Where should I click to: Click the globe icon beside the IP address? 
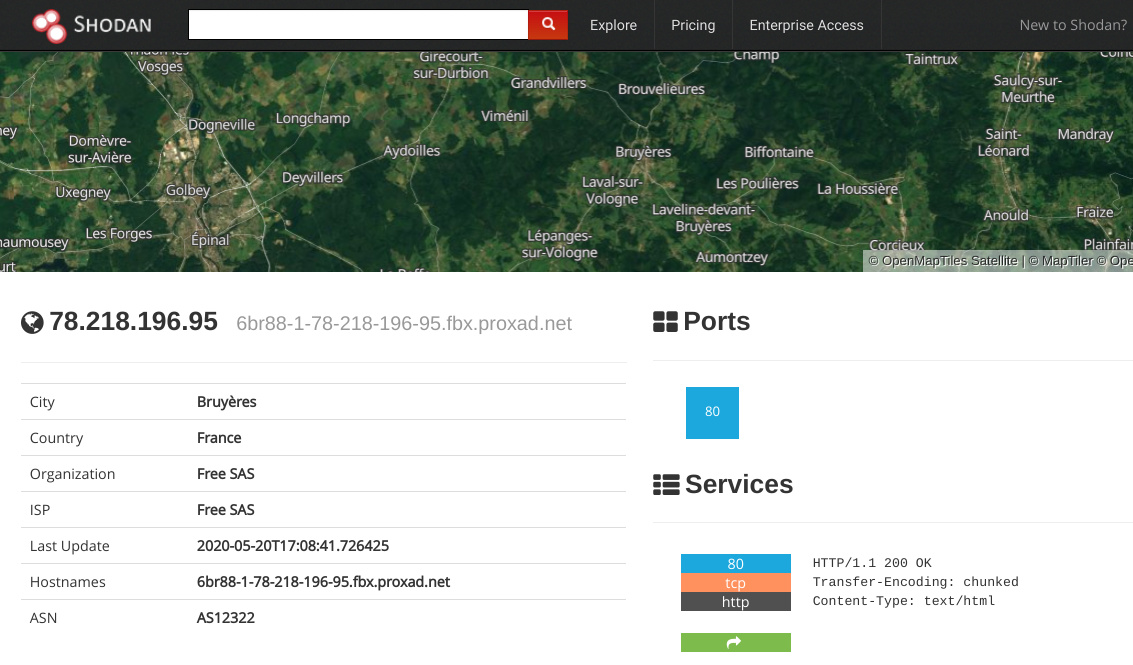[x=33, y=322]
